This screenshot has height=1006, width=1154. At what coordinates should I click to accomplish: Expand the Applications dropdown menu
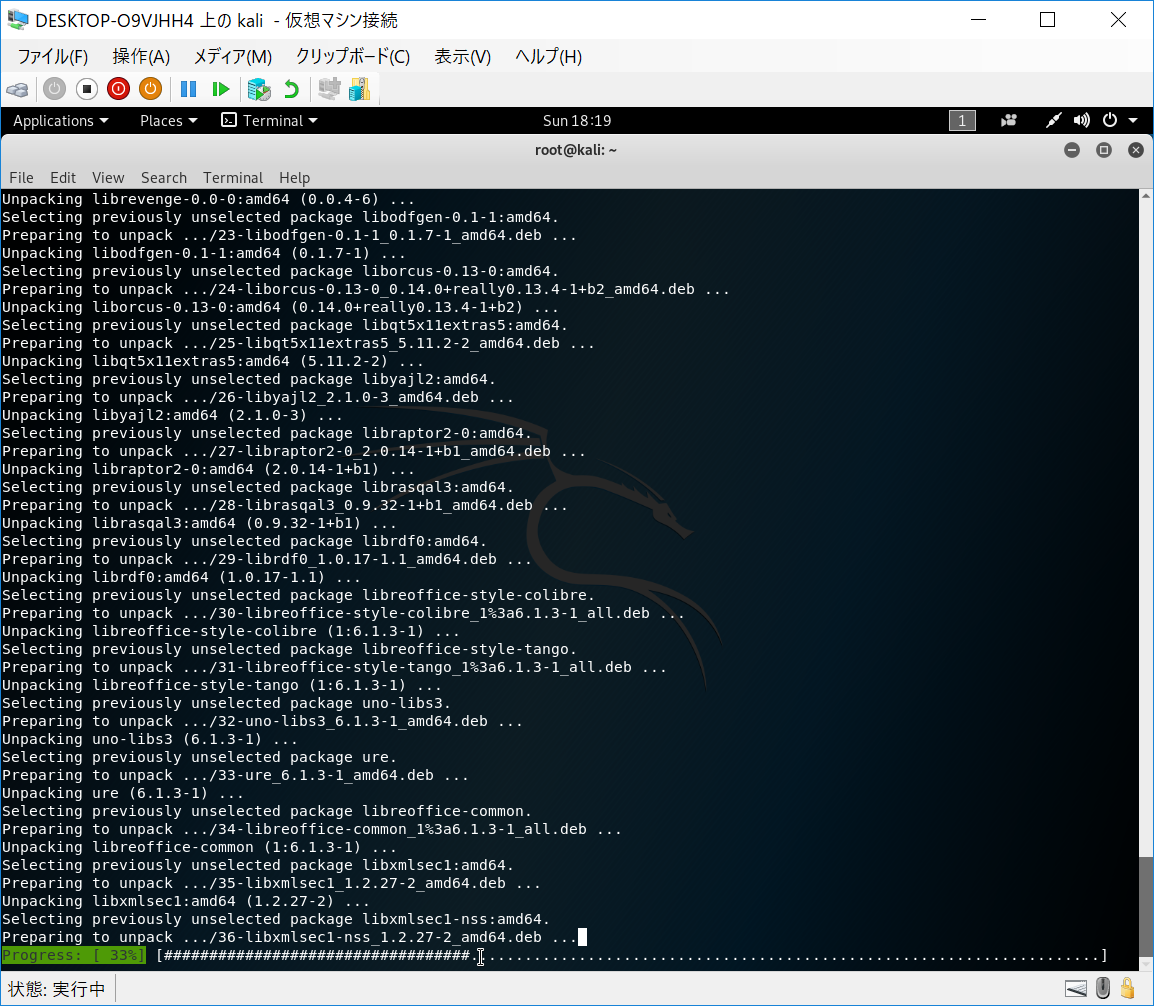pyautogui.click(x=61, y=121)
